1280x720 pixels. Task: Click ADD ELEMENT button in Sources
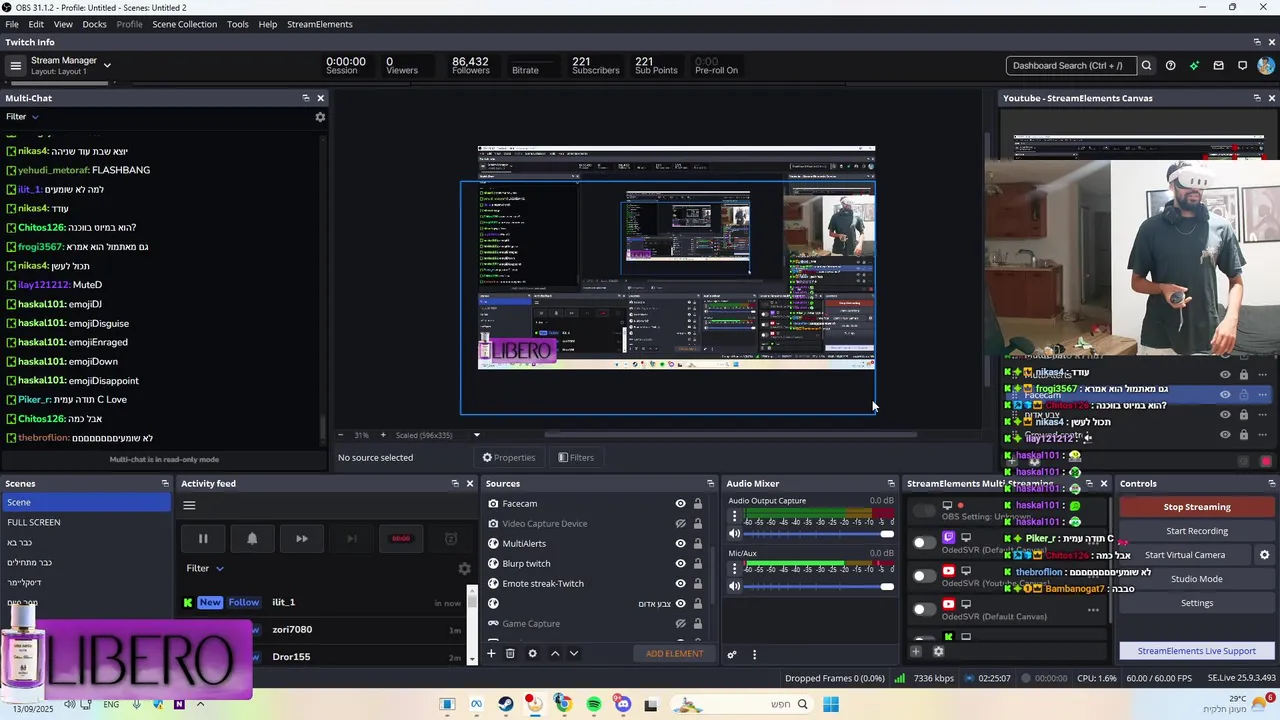(675, 654)
